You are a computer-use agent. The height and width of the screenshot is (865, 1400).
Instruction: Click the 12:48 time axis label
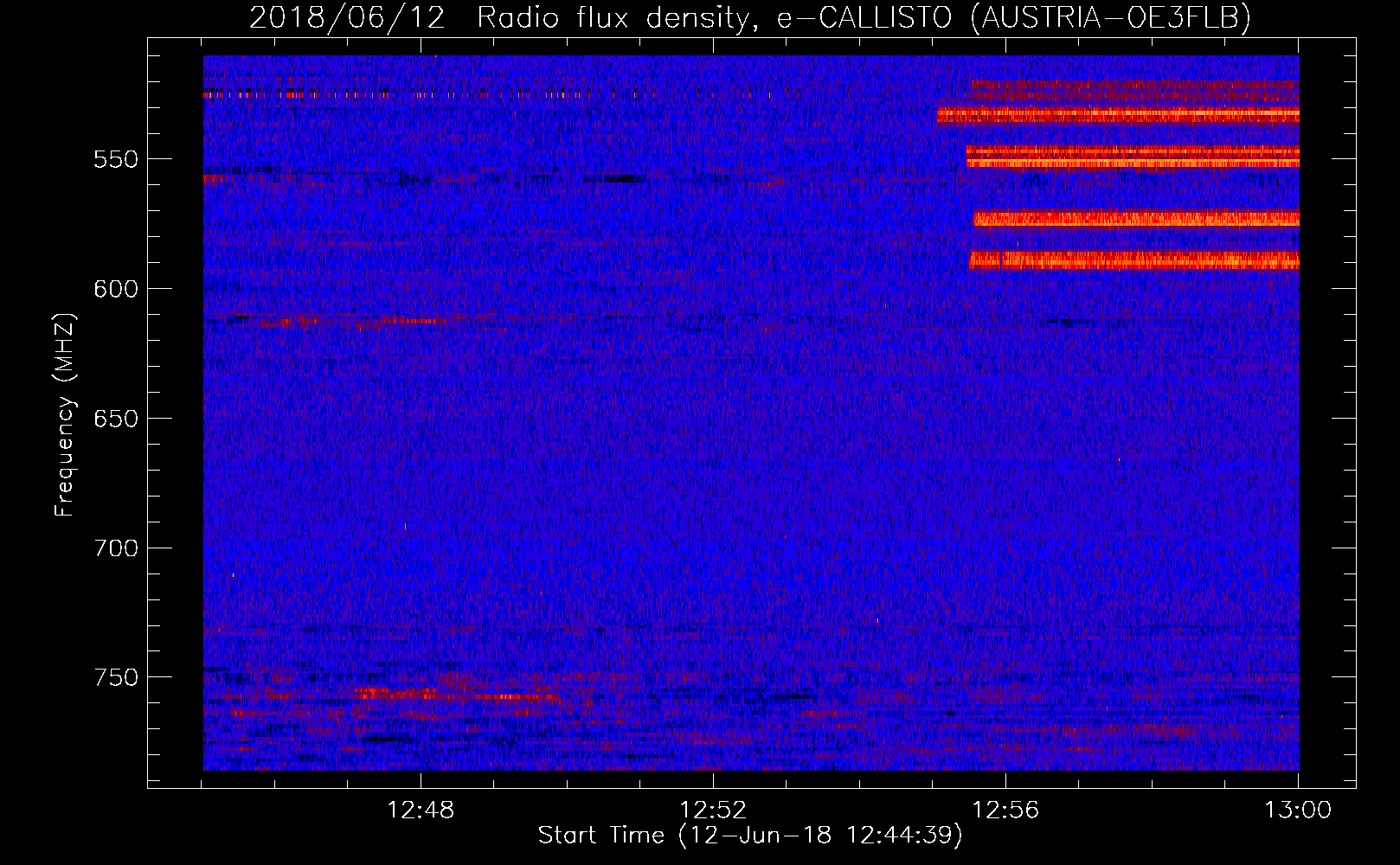[421, 811]
